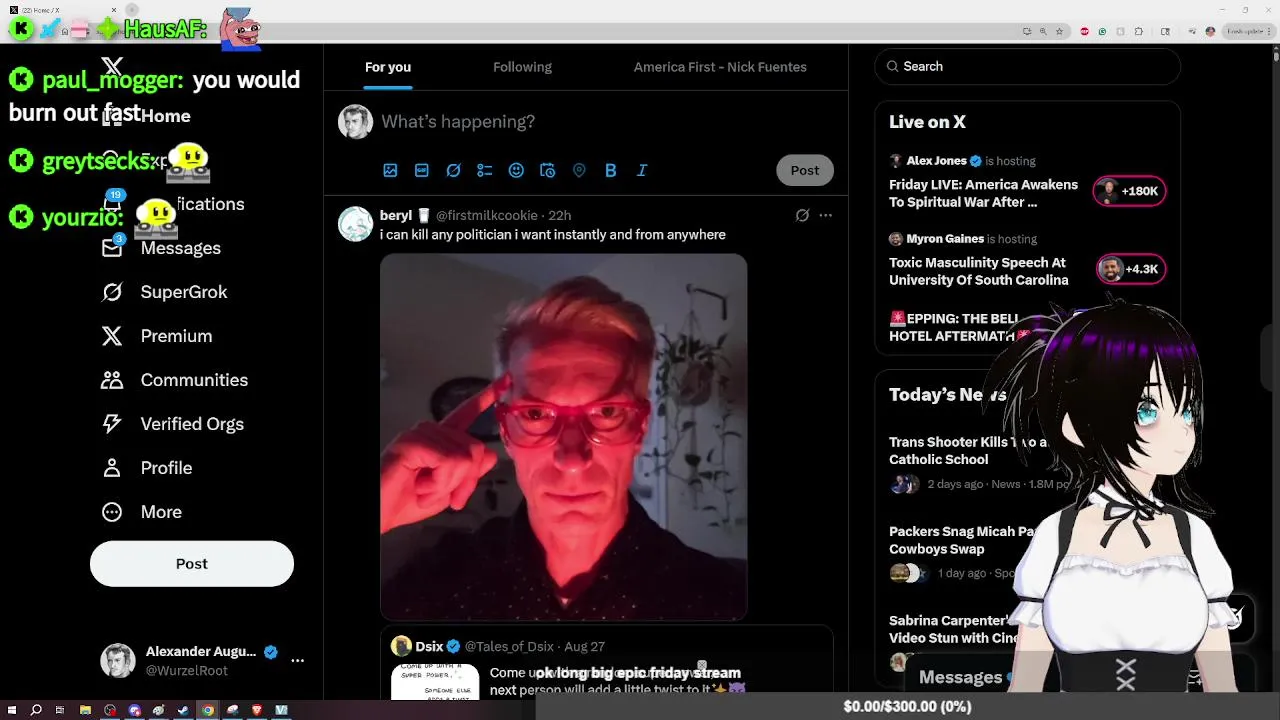Click Chrome icon in taskbar

click(x=207, y=710)
